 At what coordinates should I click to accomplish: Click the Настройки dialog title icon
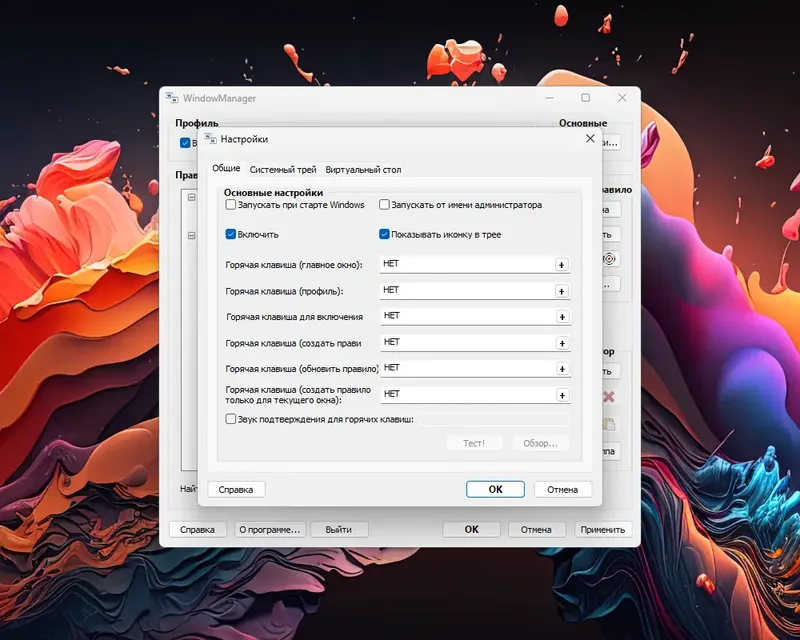[x=210, y=139]
